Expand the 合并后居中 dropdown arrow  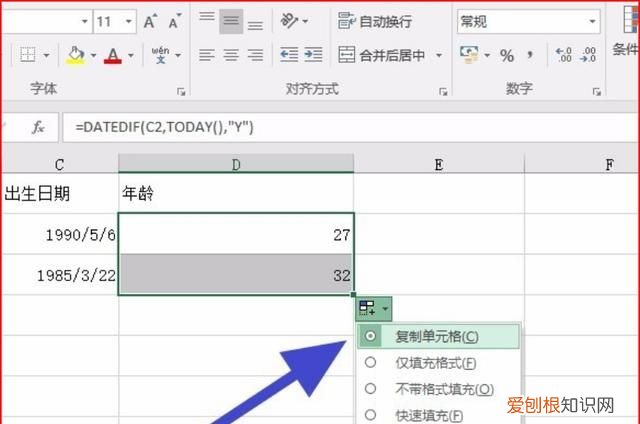pos(439,55)
